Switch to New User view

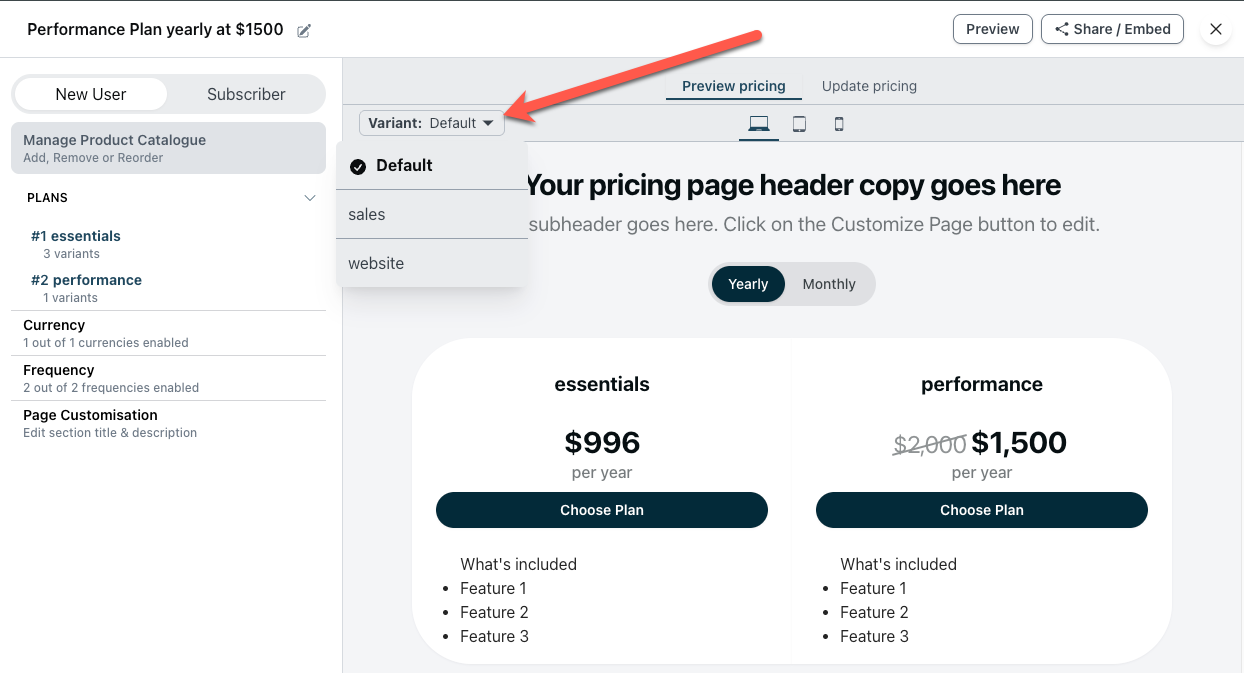[x=91, y=94]
